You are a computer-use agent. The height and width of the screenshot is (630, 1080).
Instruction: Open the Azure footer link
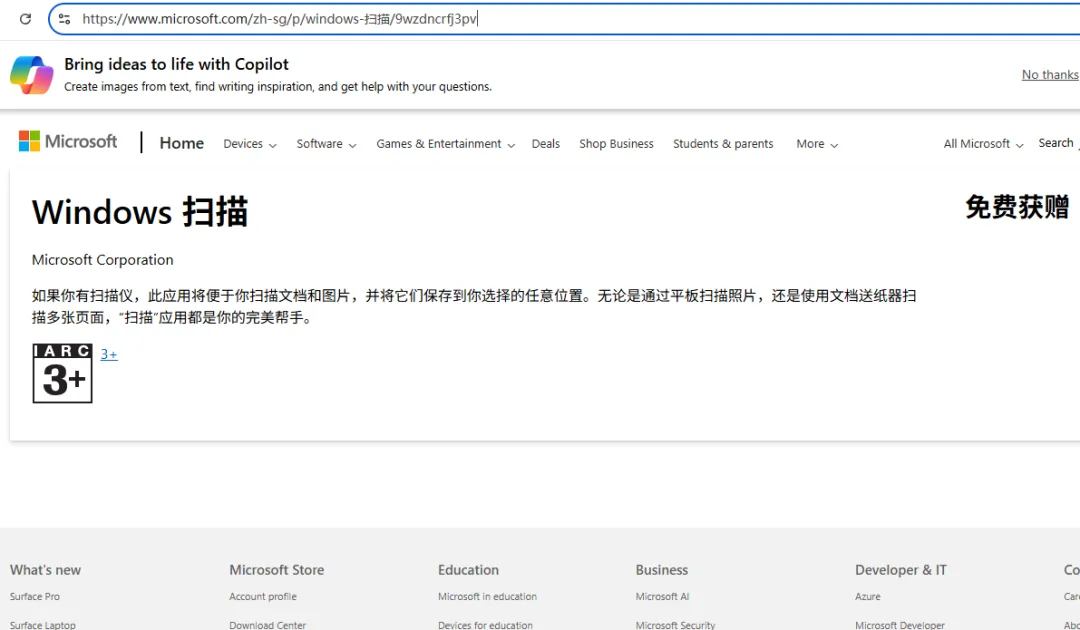[x=868, y=596]
